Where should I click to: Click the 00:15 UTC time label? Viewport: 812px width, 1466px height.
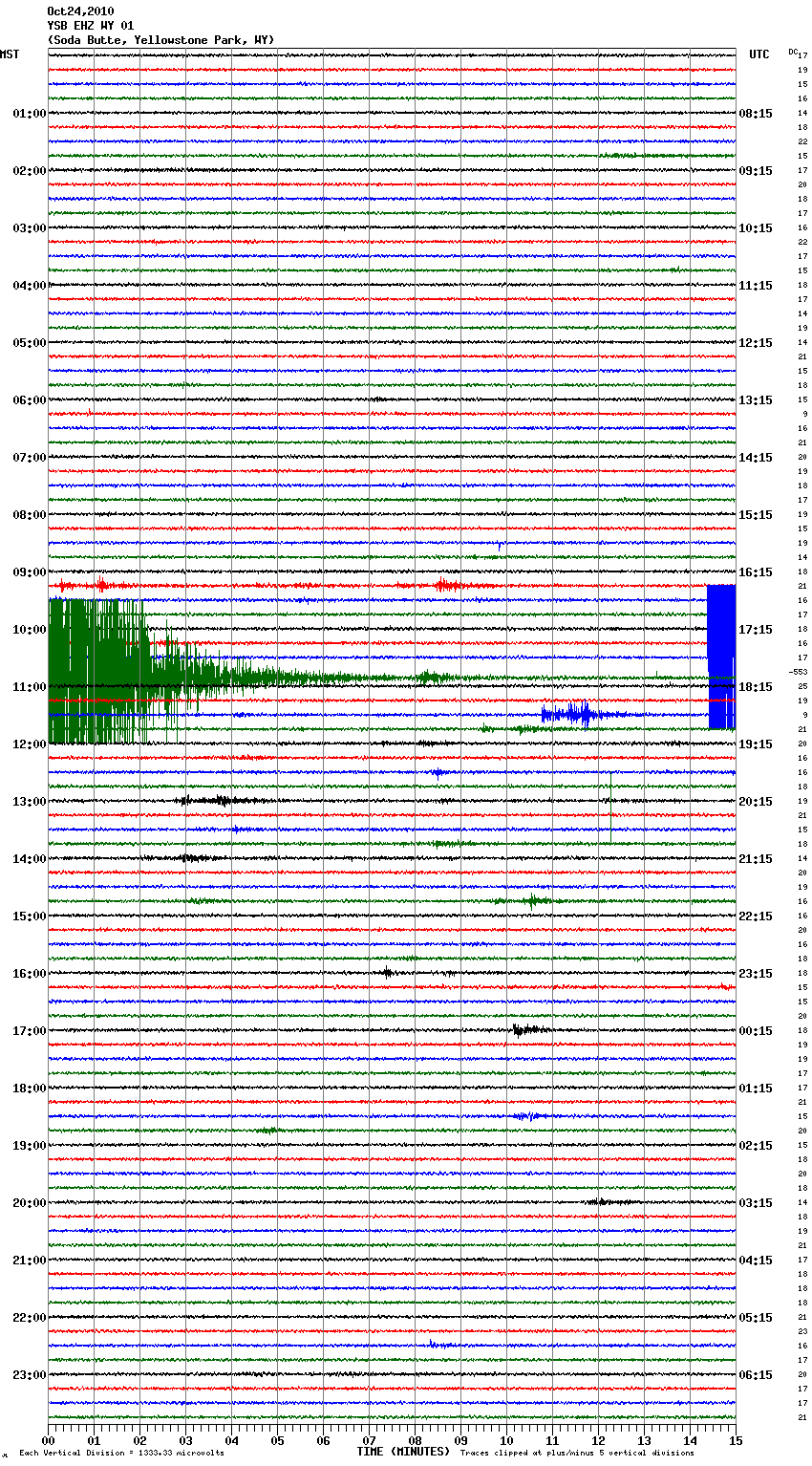[756, 1031]
